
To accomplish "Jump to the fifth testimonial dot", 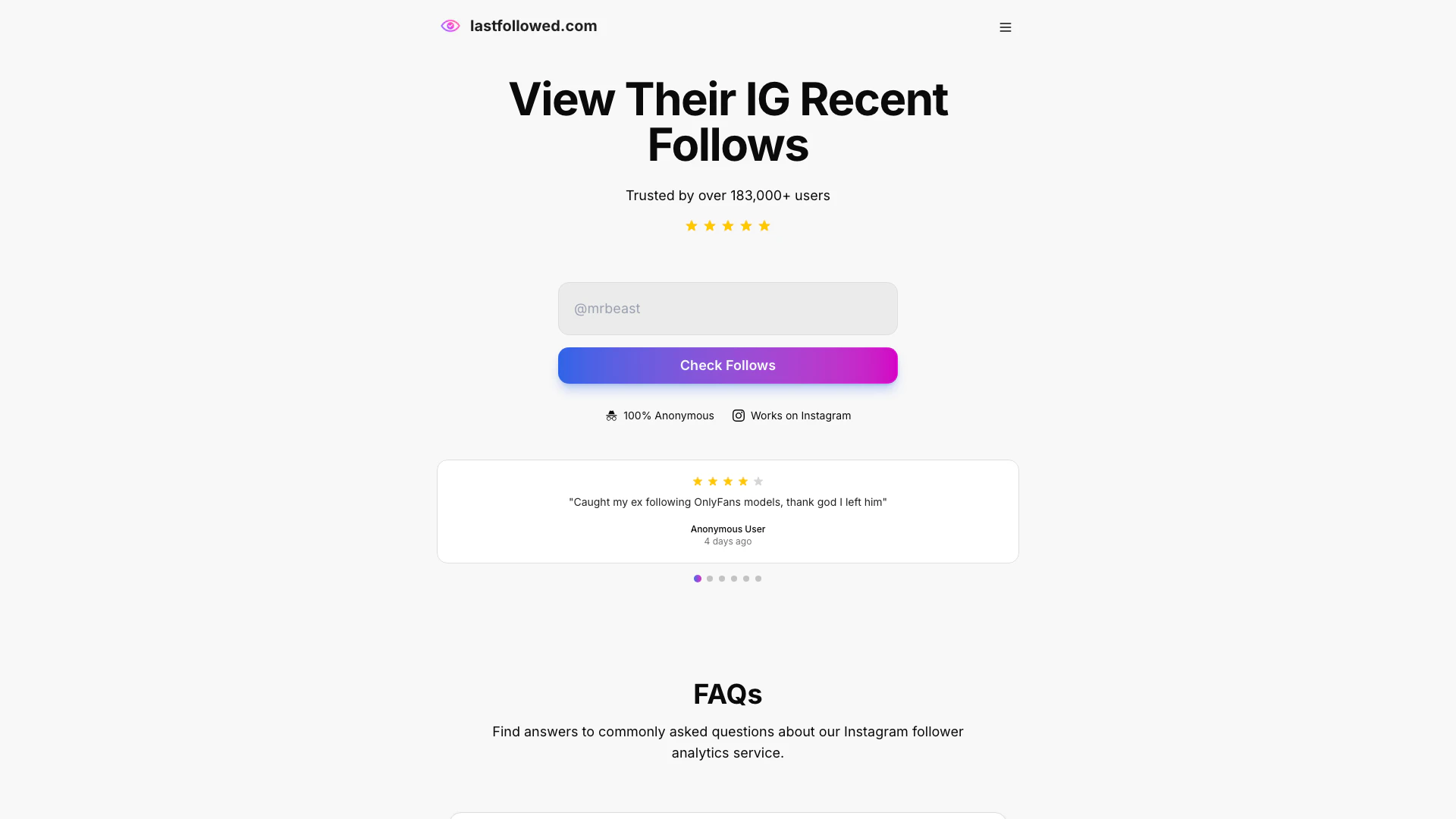I will click(746, 579).
